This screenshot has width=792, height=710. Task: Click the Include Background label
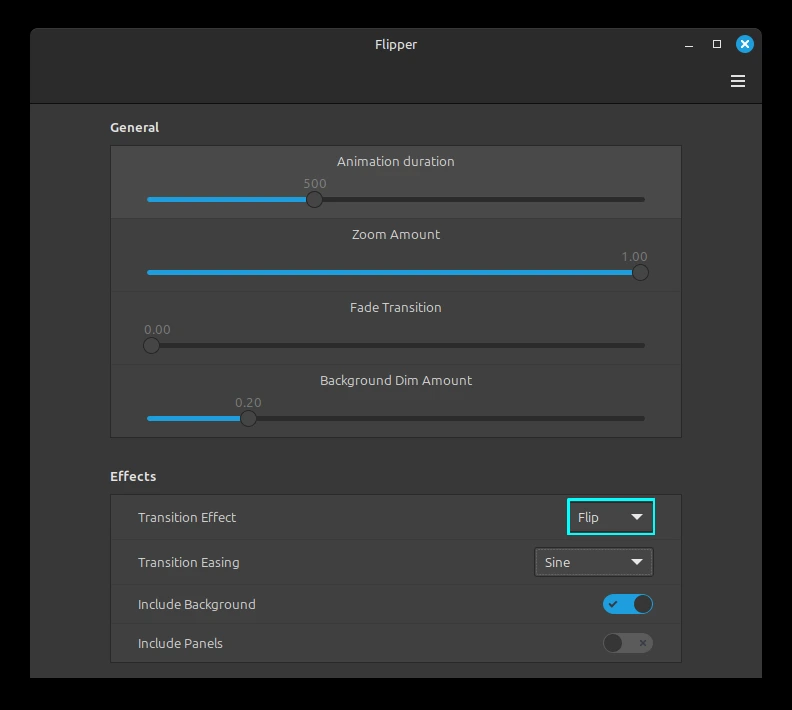point(196,604)
